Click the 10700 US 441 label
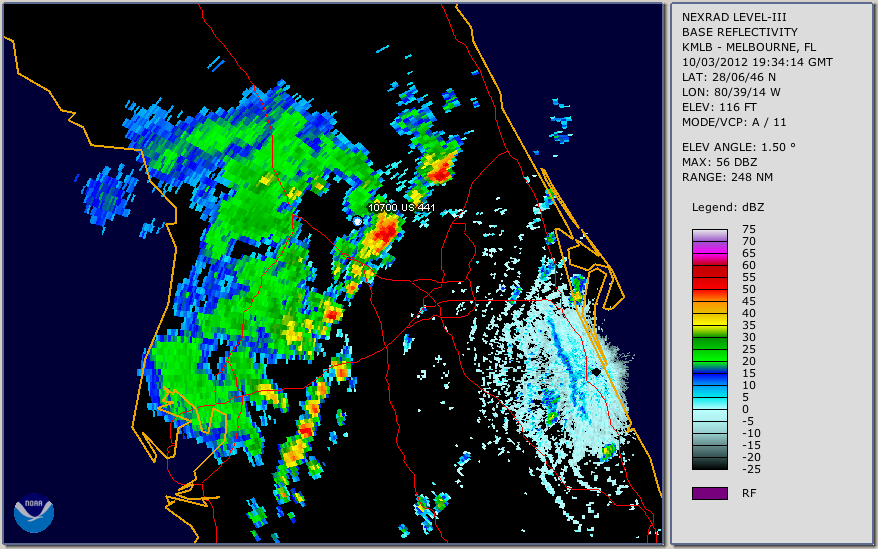Viewport: 878px width, 549px height. [401, 207]
